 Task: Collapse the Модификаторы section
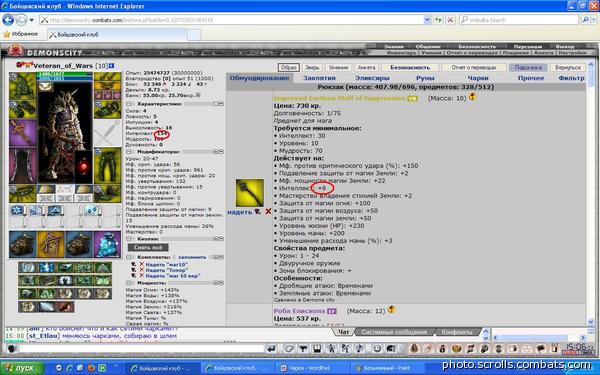[129, 152]
